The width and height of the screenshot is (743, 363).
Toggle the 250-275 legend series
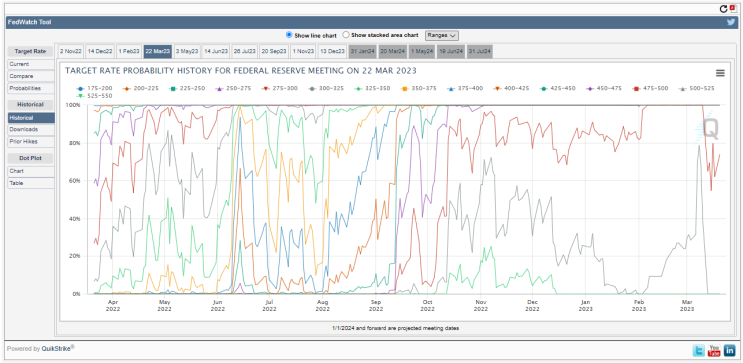[x=233, y=88]
